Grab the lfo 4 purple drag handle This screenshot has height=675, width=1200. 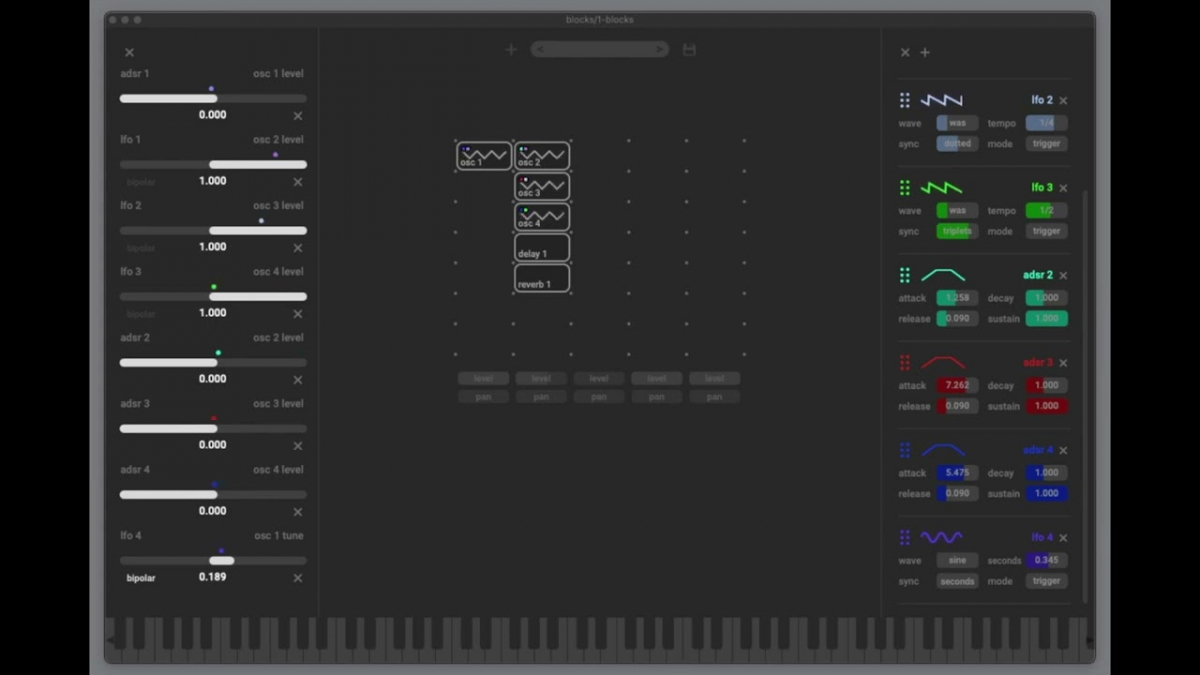click(905, 537)
